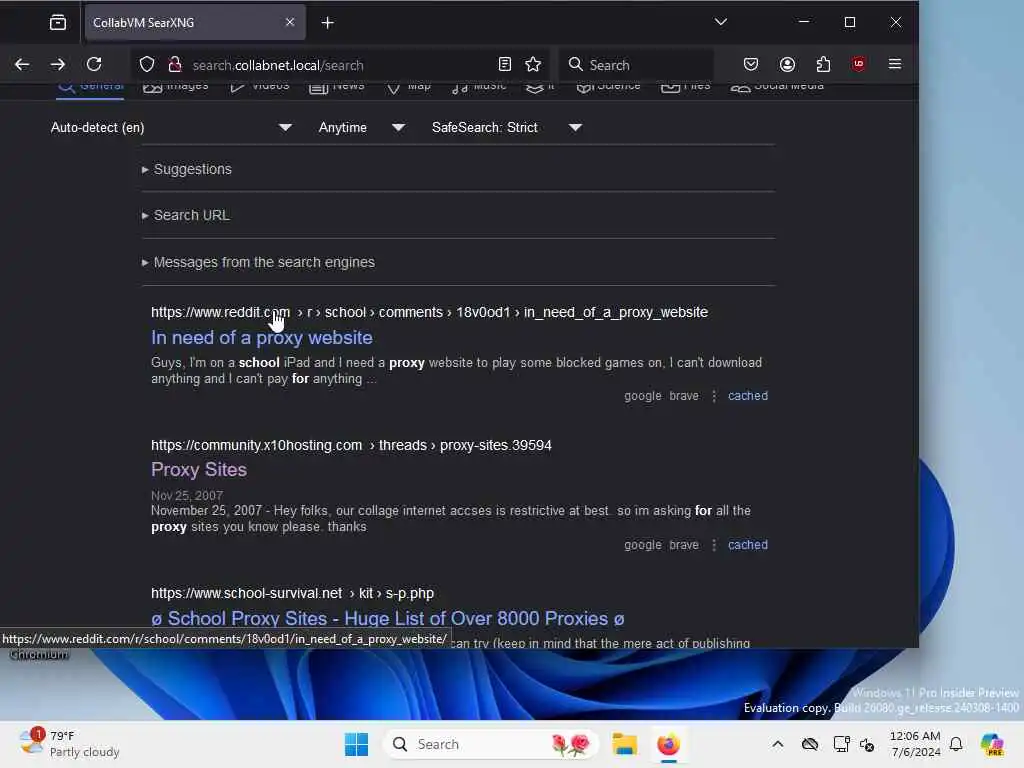Click the display/network tray icon

[841, 744]
